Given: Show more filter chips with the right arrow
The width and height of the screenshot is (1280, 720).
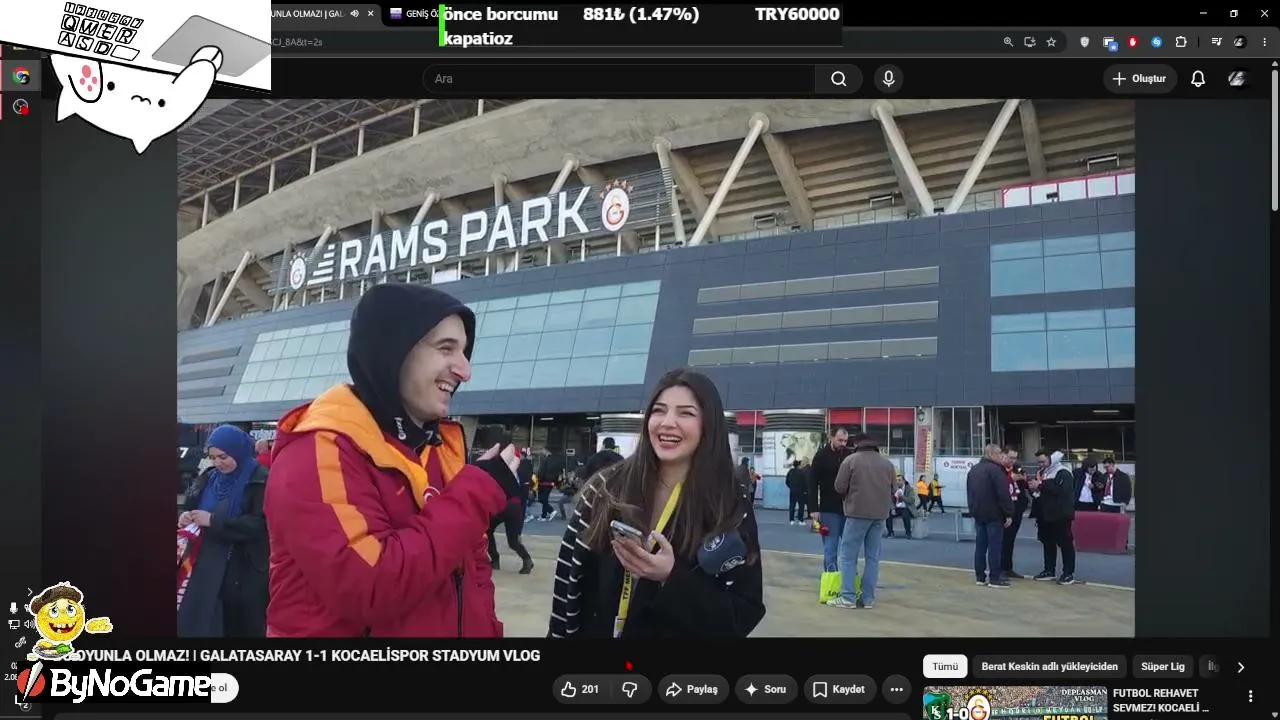Looking at the screenshot, I should pos(1241,667).
